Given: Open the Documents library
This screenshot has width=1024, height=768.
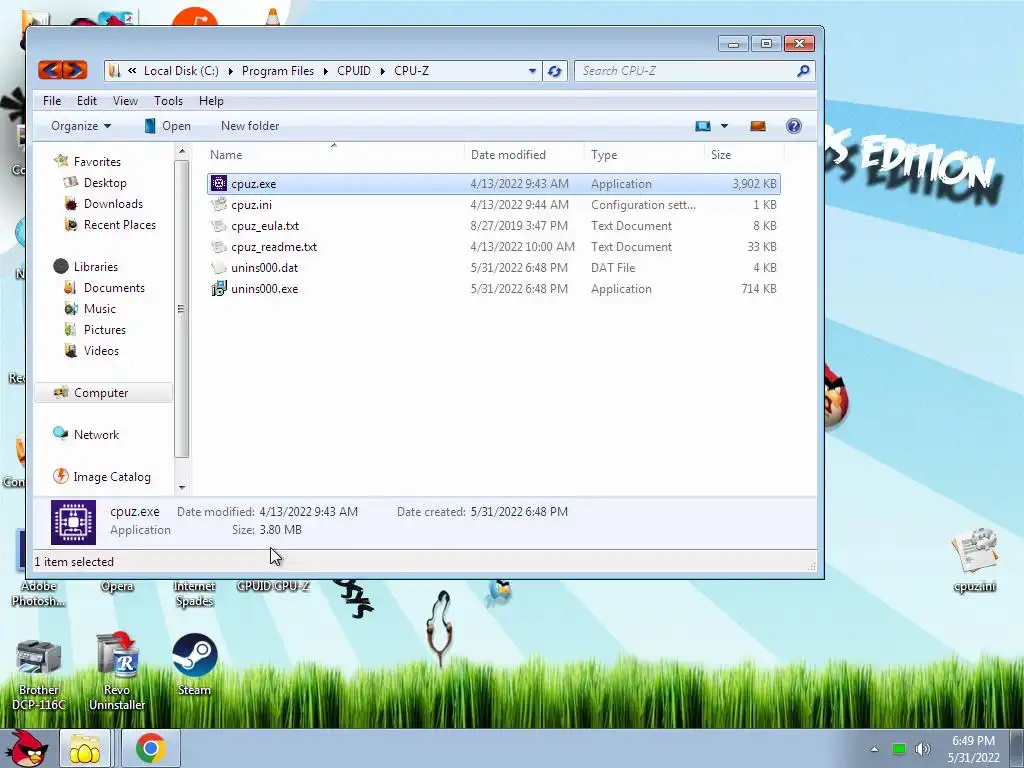Looking at the screenshot, I should pyautogui.click(x=114, y=288).
